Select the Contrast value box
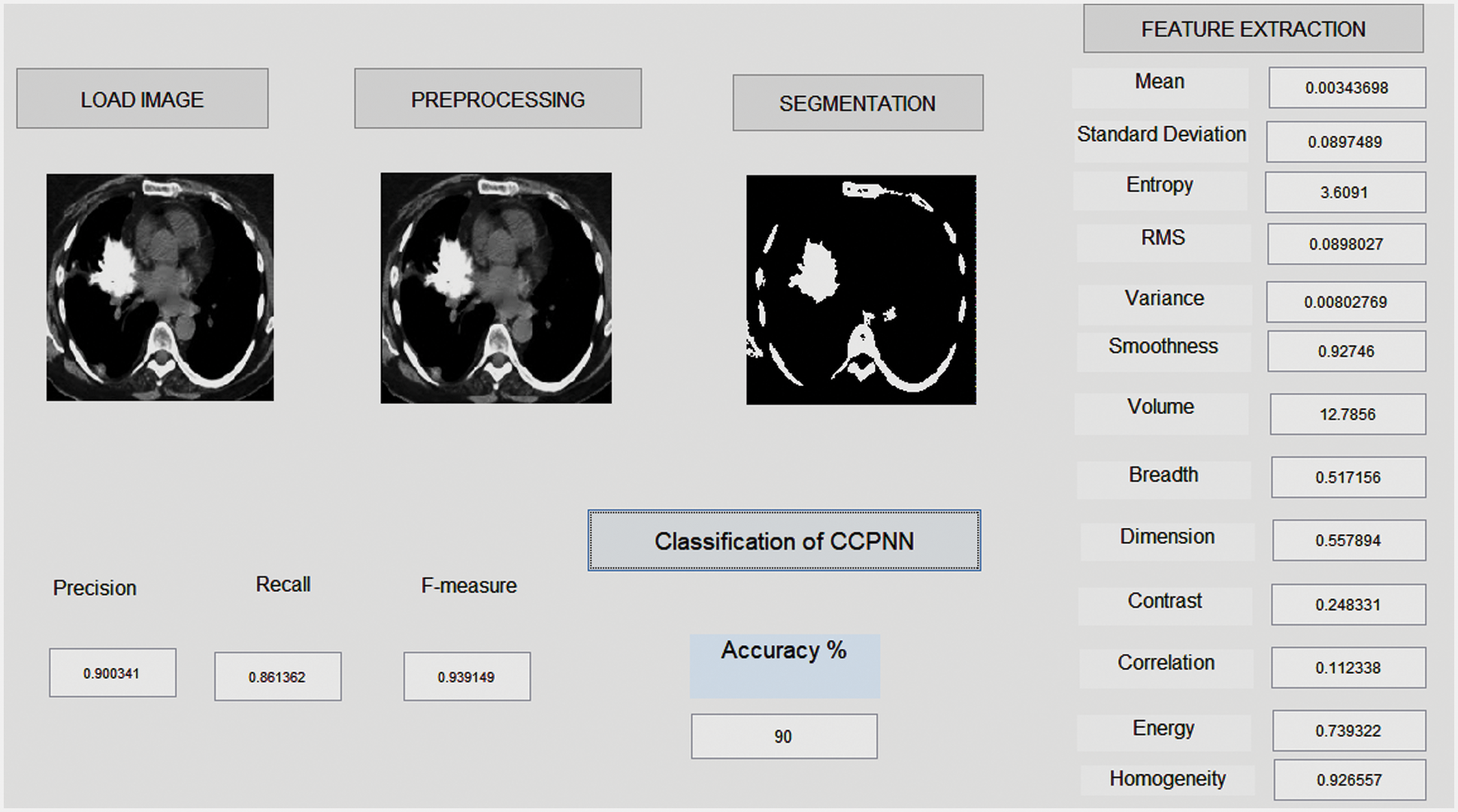The height and width of the screenshot is (812, 1458). click(1348, 605)
